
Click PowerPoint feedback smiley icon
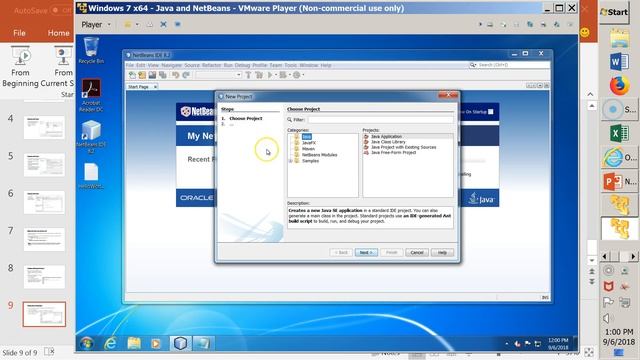point(584,32)
